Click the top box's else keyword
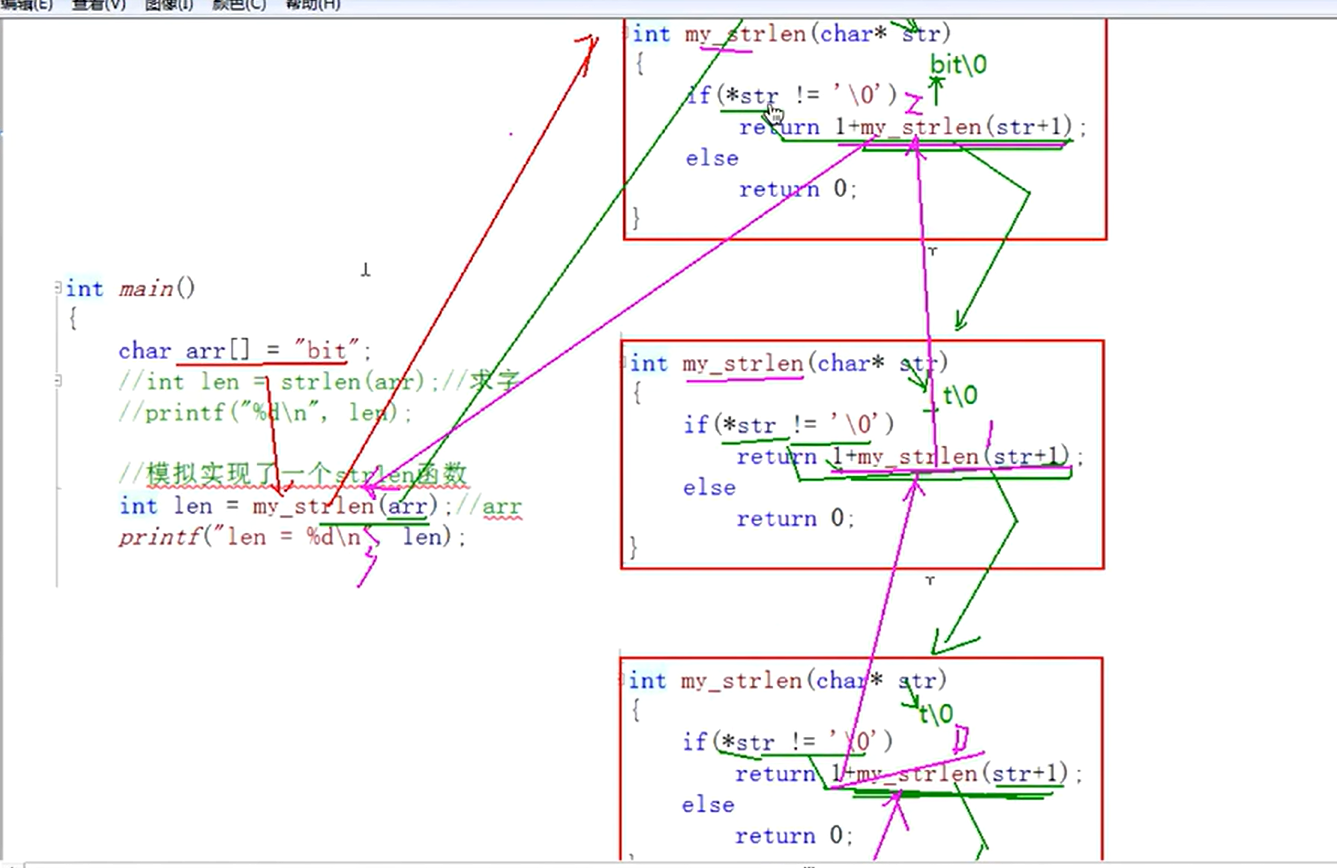 tap(712, 158)
